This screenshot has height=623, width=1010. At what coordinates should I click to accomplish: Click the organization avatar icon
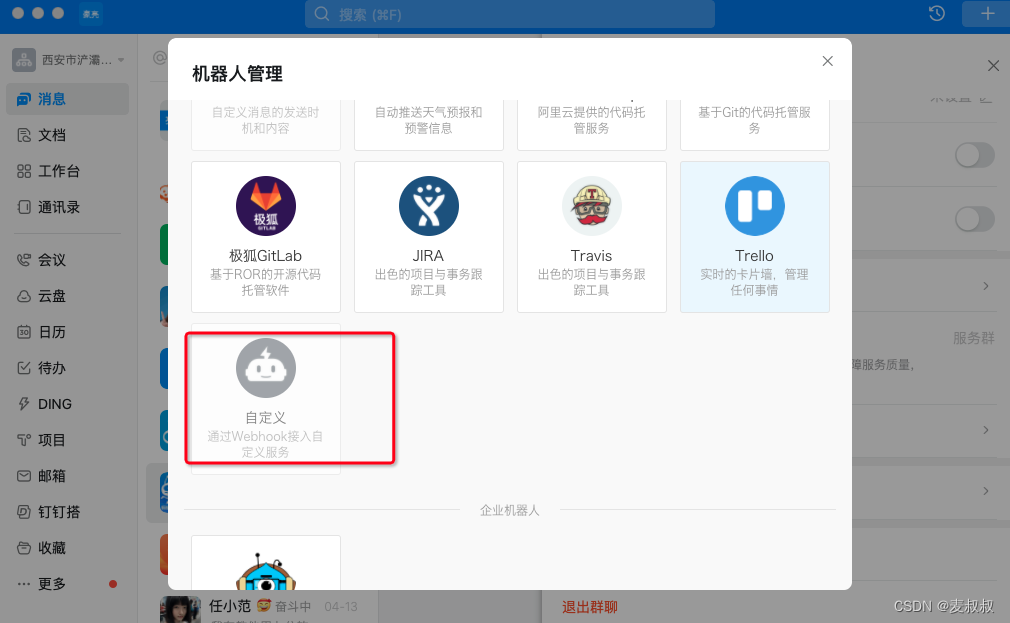(24, 60)
